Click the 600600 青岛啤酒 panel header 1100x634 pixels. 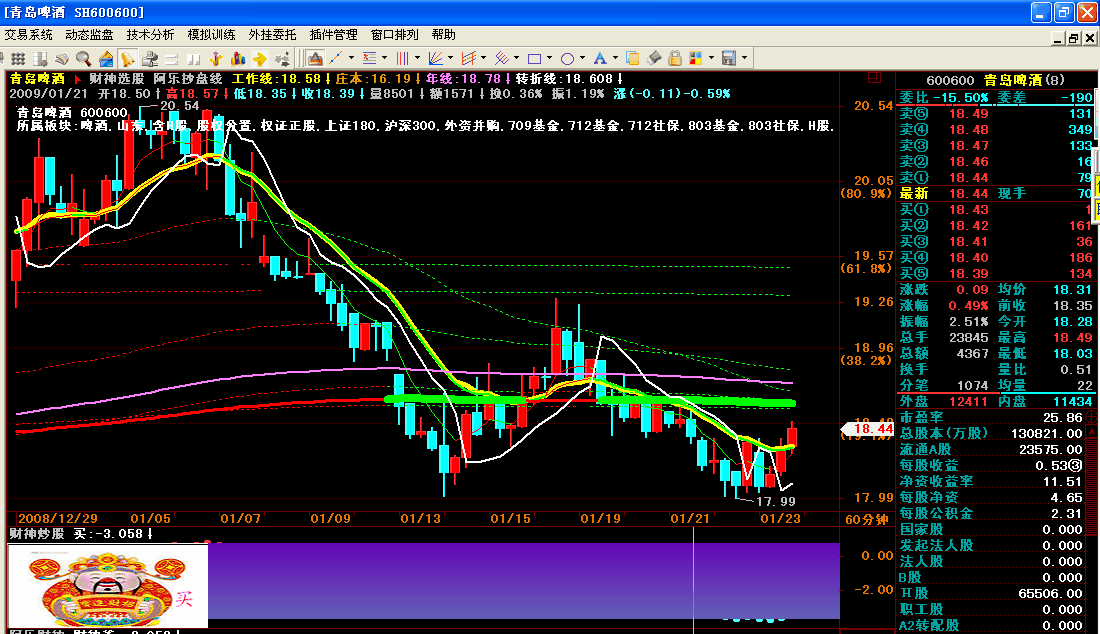click(x=995, y=81)
